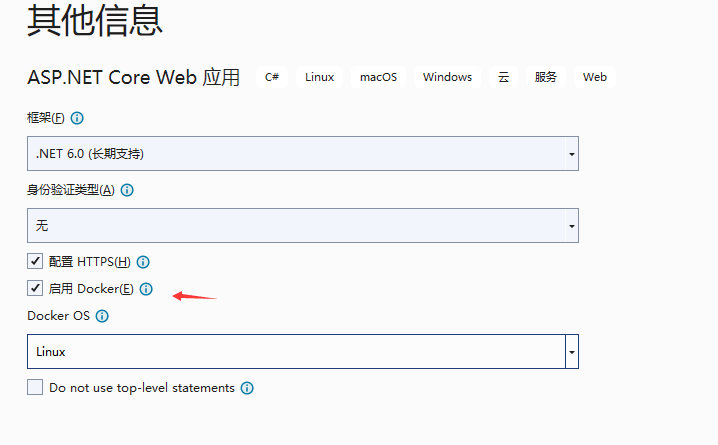The height and width of the screenshot is (445, 718).
Task: Click ASP.NET Core Web 应用 title
Action: click(x=134, y=77)
